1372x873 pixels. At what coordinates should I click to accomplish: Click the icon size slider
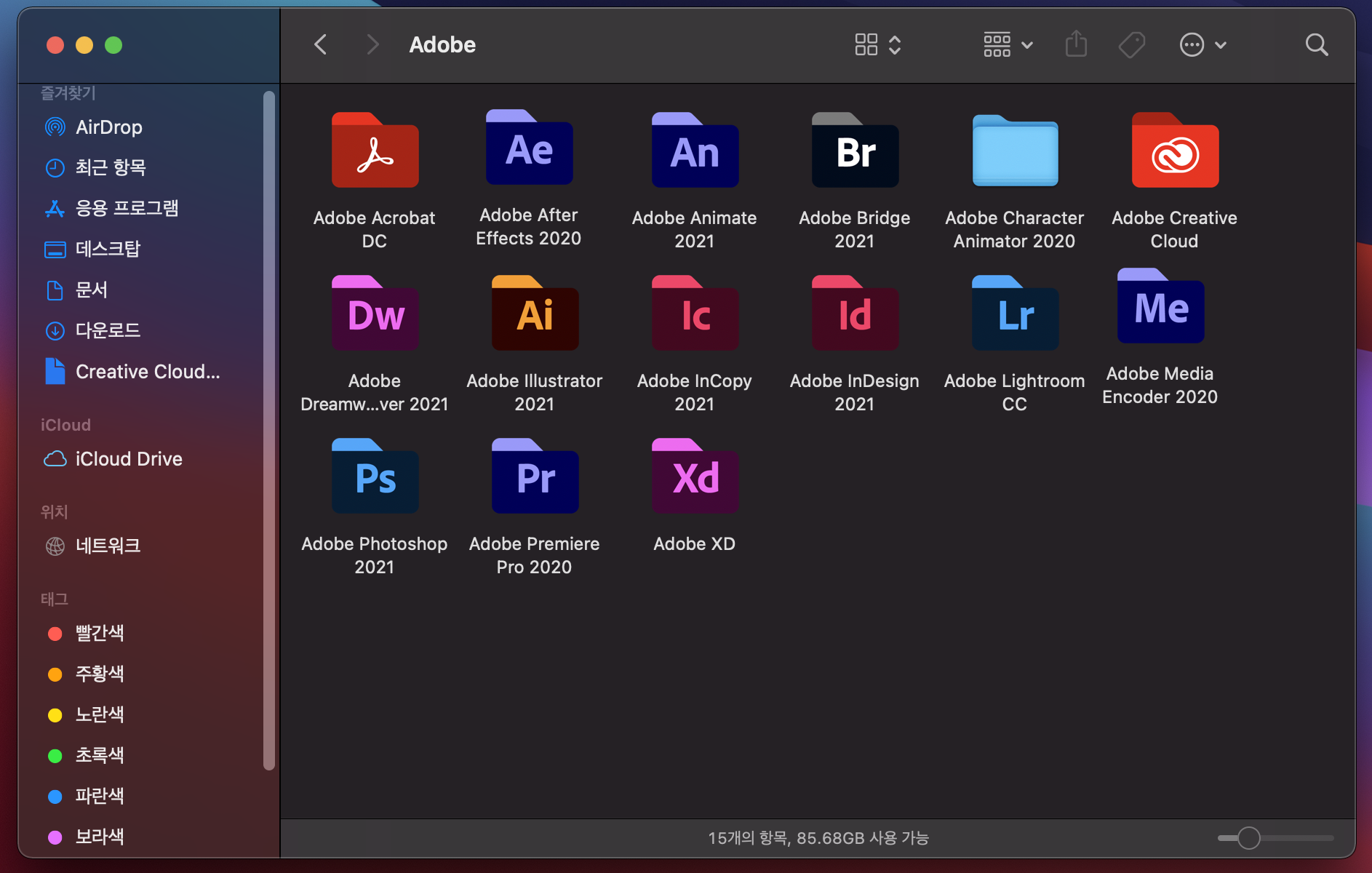click(x=1275, y=838)
